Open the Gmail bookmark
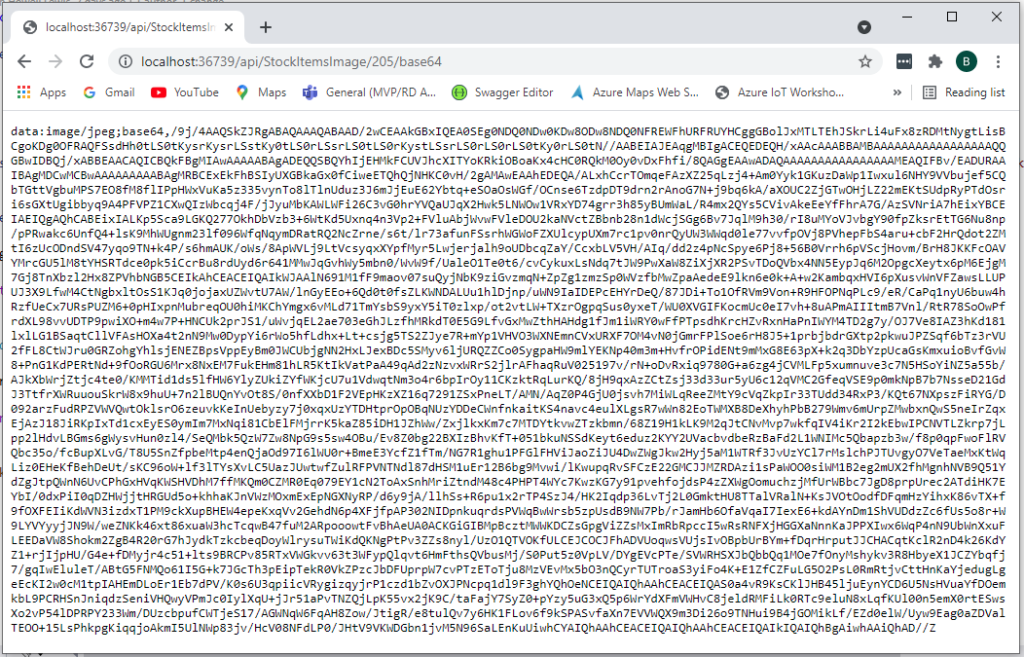Screen dimensions: 1024x657 pyautogui.click(x=108, y=92)
